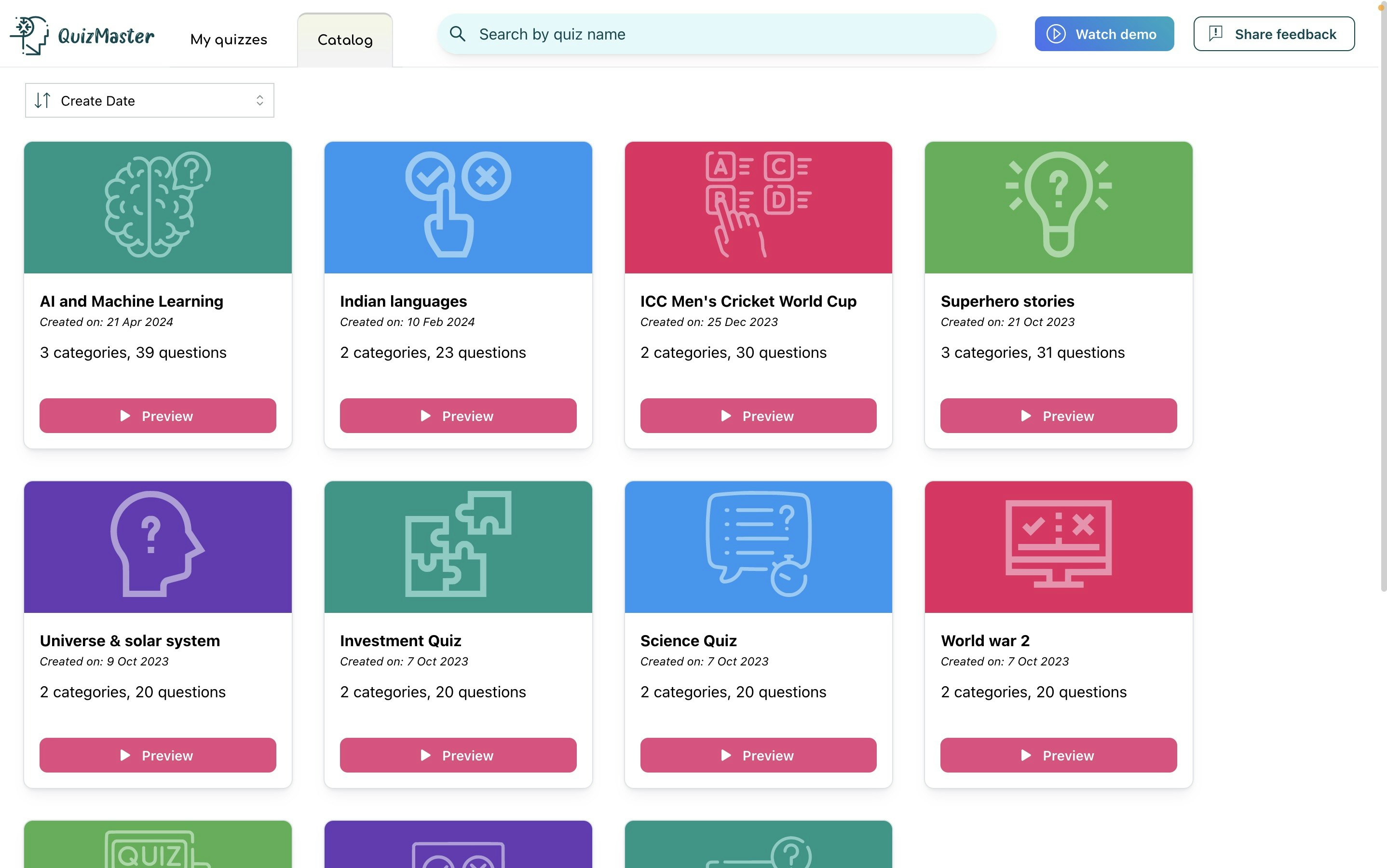Click "3 categories, 39 questions" text
The width and height of the screenshot is (1387, 868).
tap(133, 352)
